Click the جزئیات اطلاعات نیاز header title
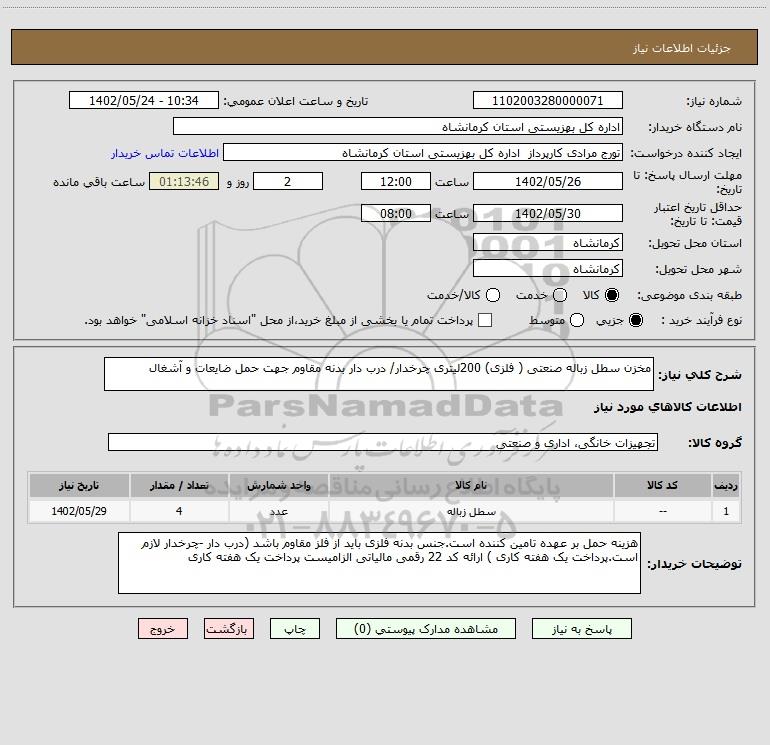 click(682, 48)
